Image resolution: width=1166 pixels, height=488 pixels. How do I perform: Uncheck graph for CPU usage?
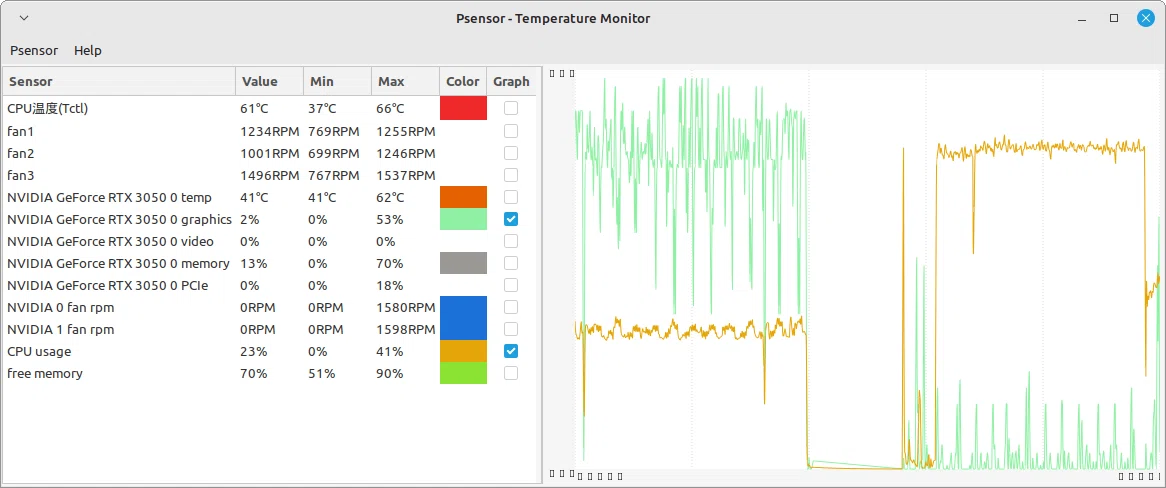tap(511, 351)
